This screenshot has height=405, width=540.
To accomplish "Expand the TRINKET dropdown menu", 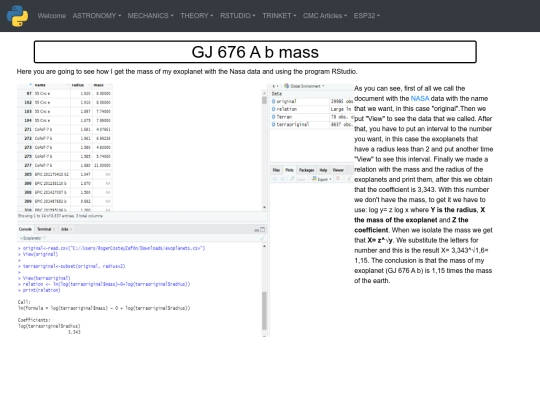I will (x=279, y=16).
